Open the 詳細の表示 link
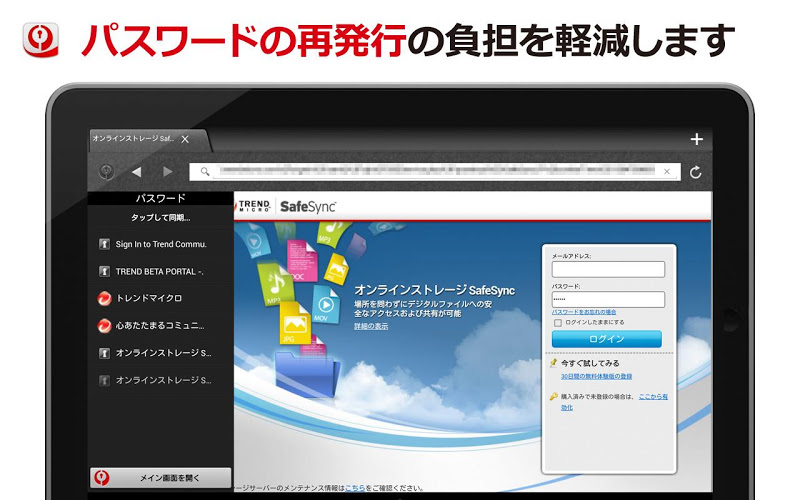800x500 pixels. point(371,327)
